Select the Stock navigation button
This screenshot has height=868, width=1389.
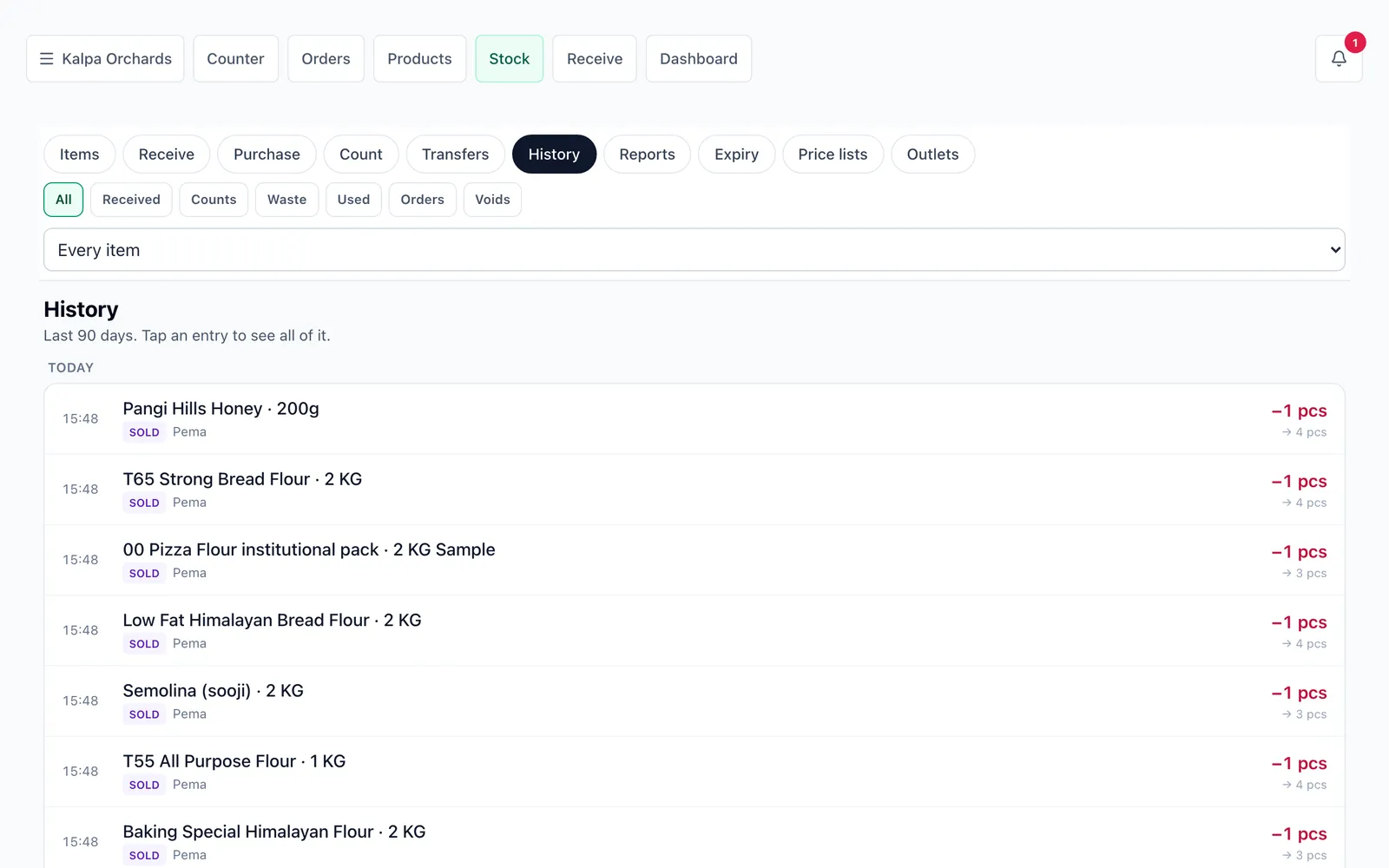(x=509, y=58)
